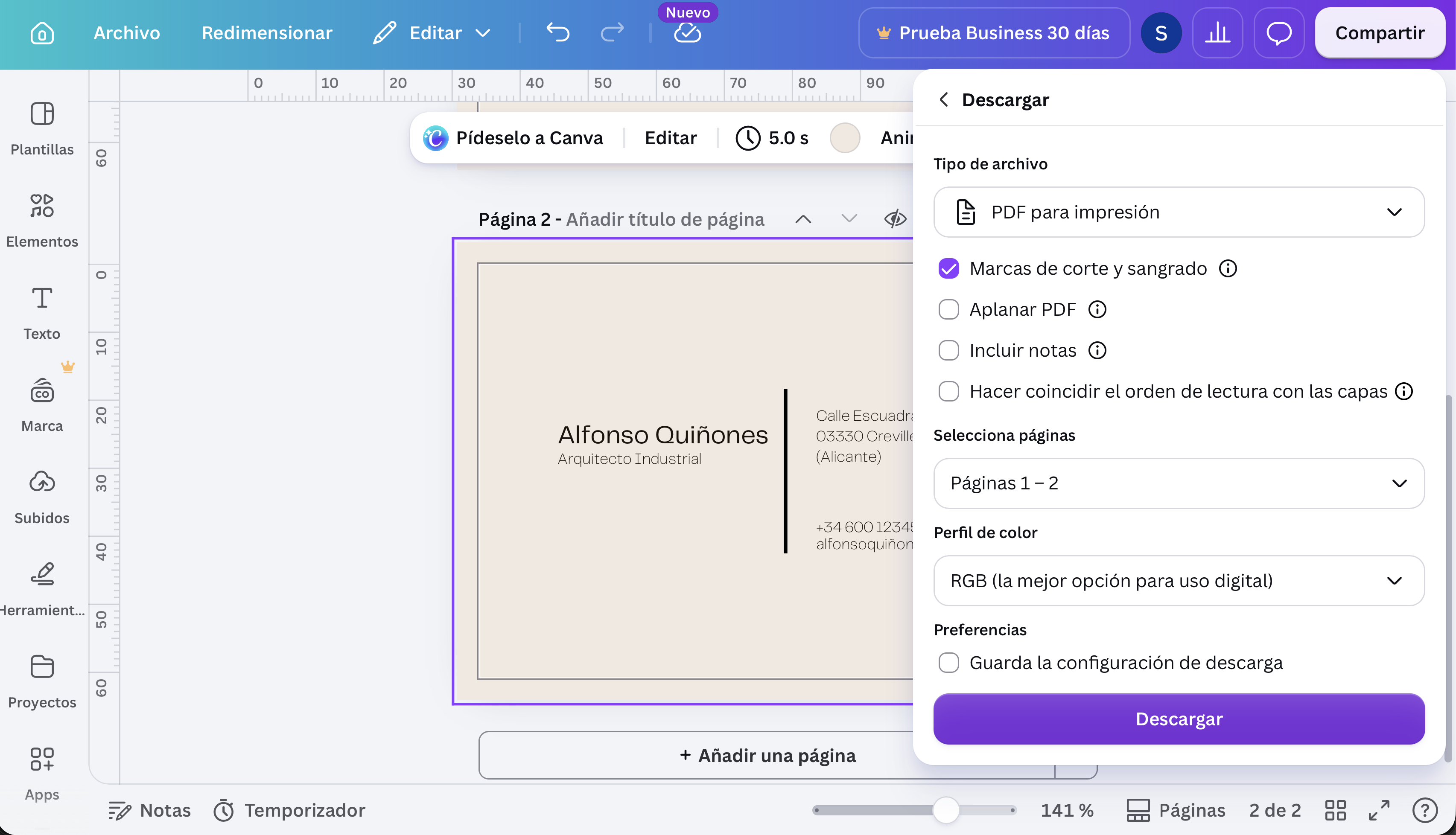Open the Subidos uploads panel
The height and width of the screenshot is (835, 1456).
click(x=42, y=497)
